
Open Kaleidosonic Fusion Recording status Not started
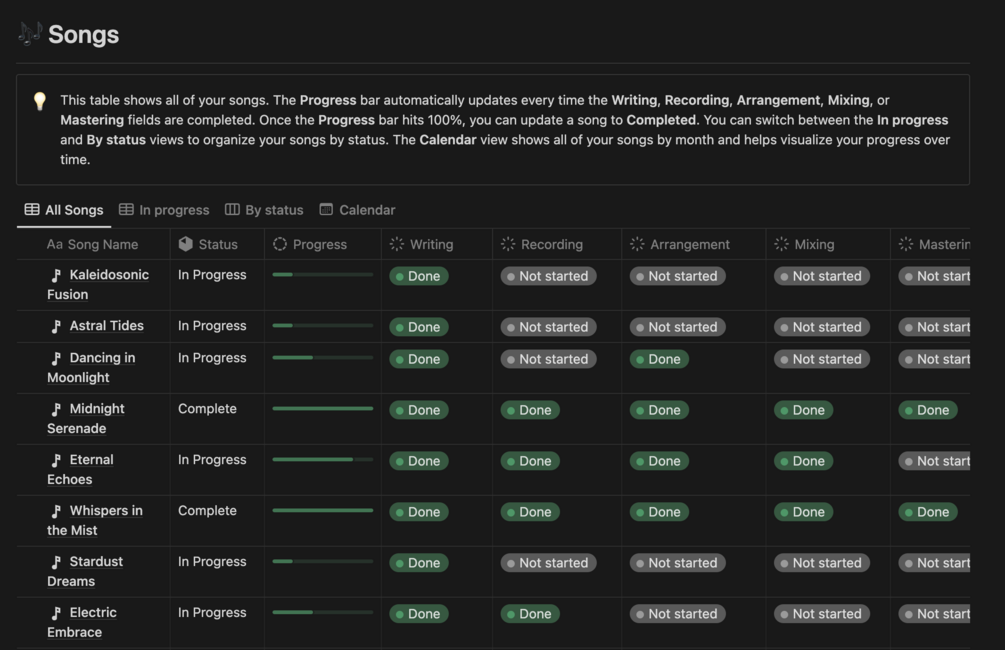pos(549,276)
